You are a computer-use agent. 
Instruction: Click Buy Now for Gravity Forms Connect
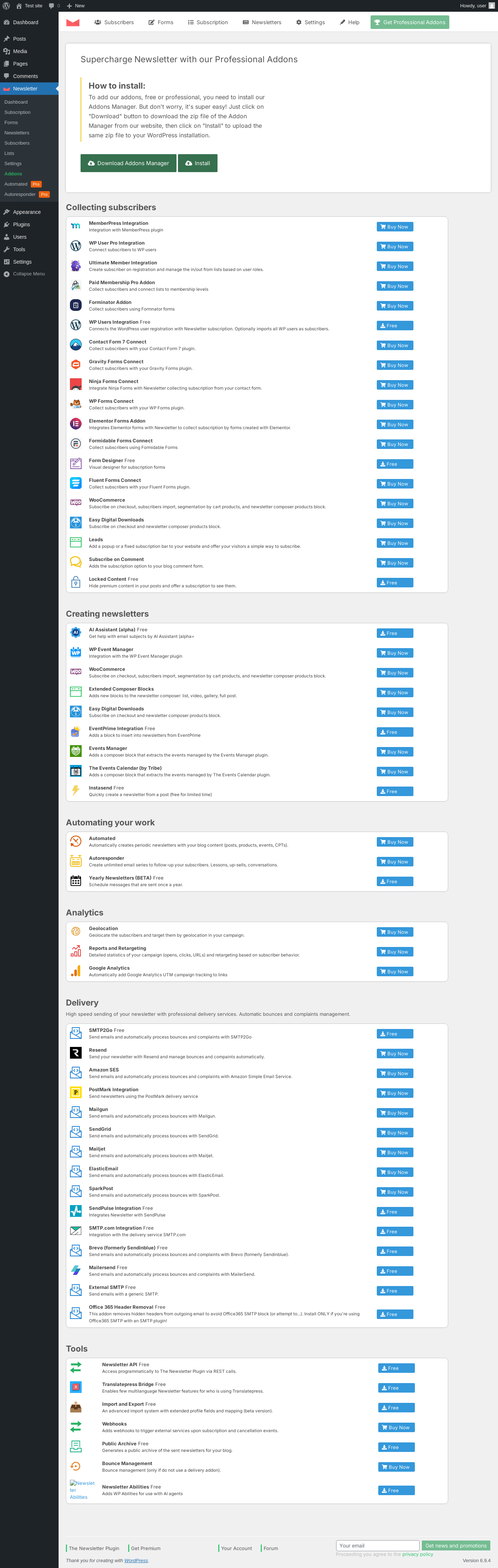[394, 365]
